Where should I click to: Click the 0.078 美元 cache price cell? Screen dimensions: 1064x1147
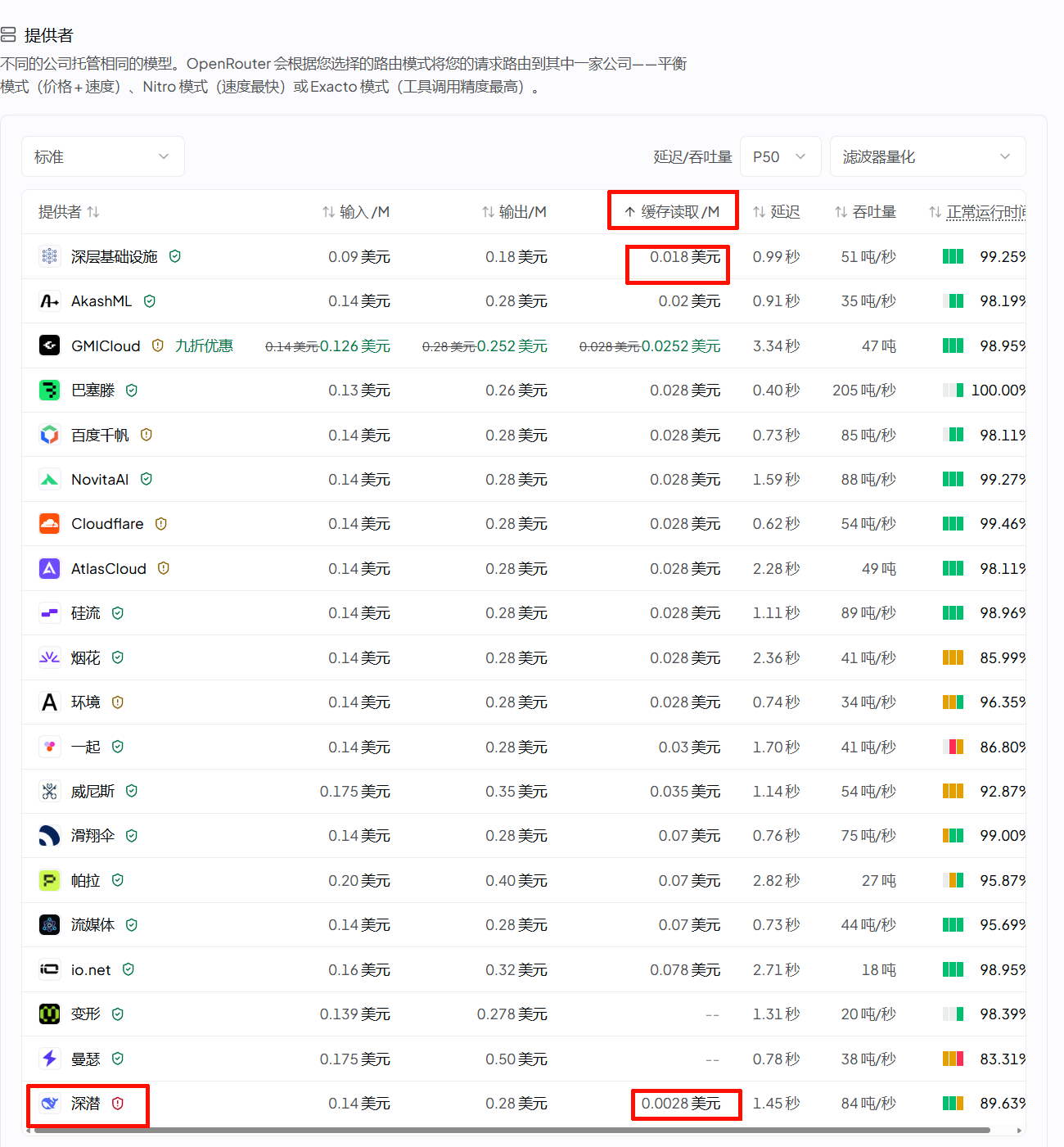(x=685, y=969)
